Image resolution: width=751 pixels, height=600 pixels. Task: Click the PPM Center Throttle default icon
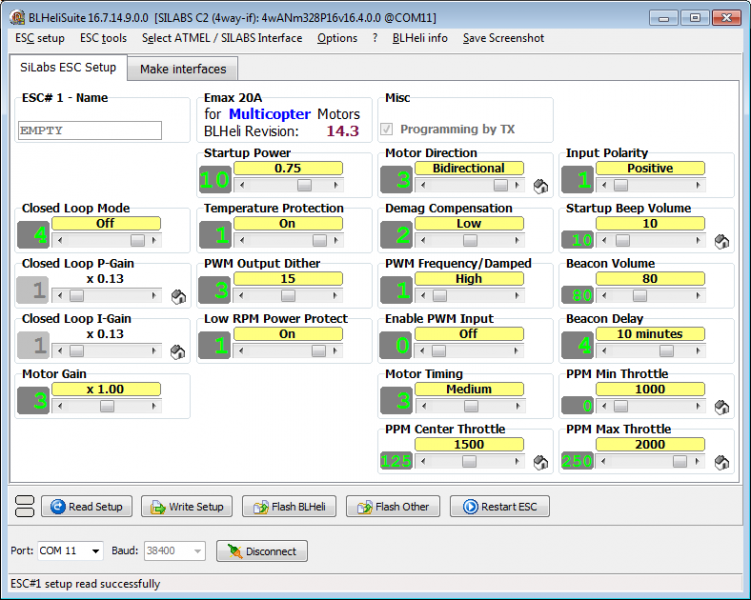540,462
